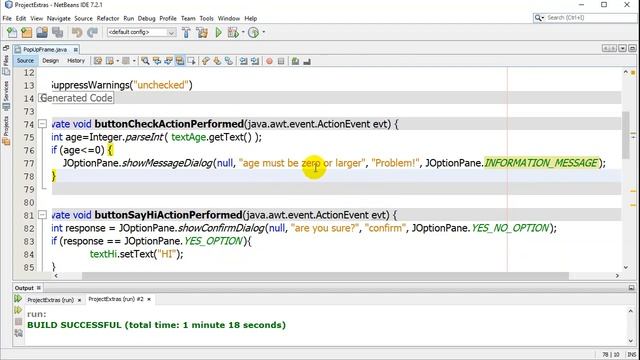Open the Tools menu
This screenshot has width=640, height=360.
pos(207,18)
